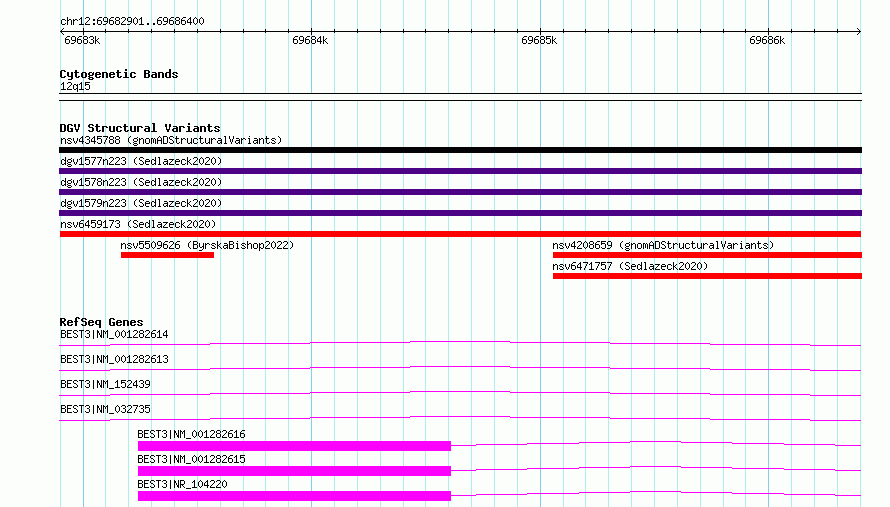Click the red nsv6459173 variant bar
890x507 pixels.
tap(460, 234)
